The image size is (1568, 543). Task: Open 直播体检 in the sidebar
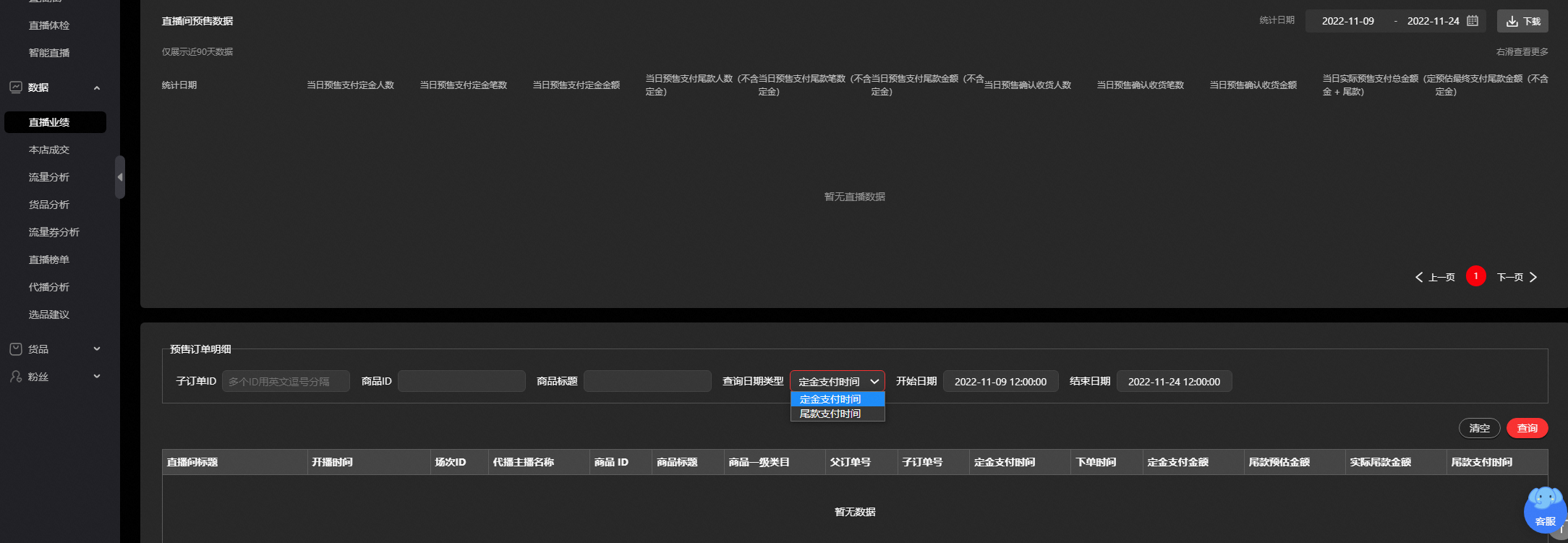coord(49,25)
